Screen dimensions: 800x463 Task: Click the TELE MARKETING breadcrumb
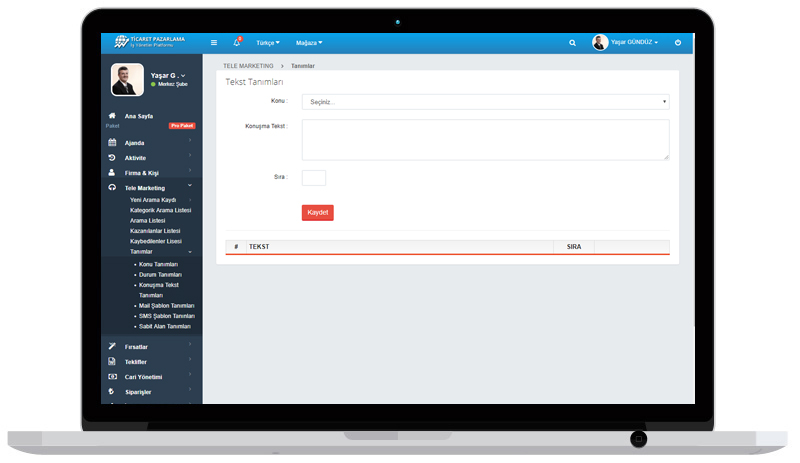point(248,66)
